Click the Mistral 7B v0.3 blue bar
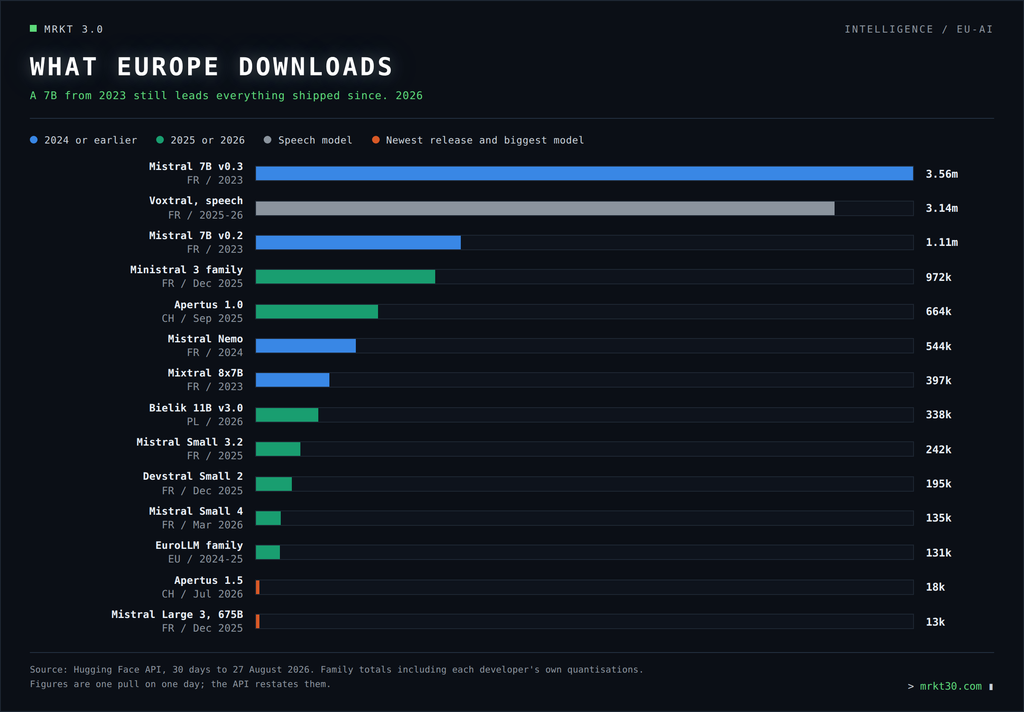Screen dimensions: 1024x712 coord(584,173)
